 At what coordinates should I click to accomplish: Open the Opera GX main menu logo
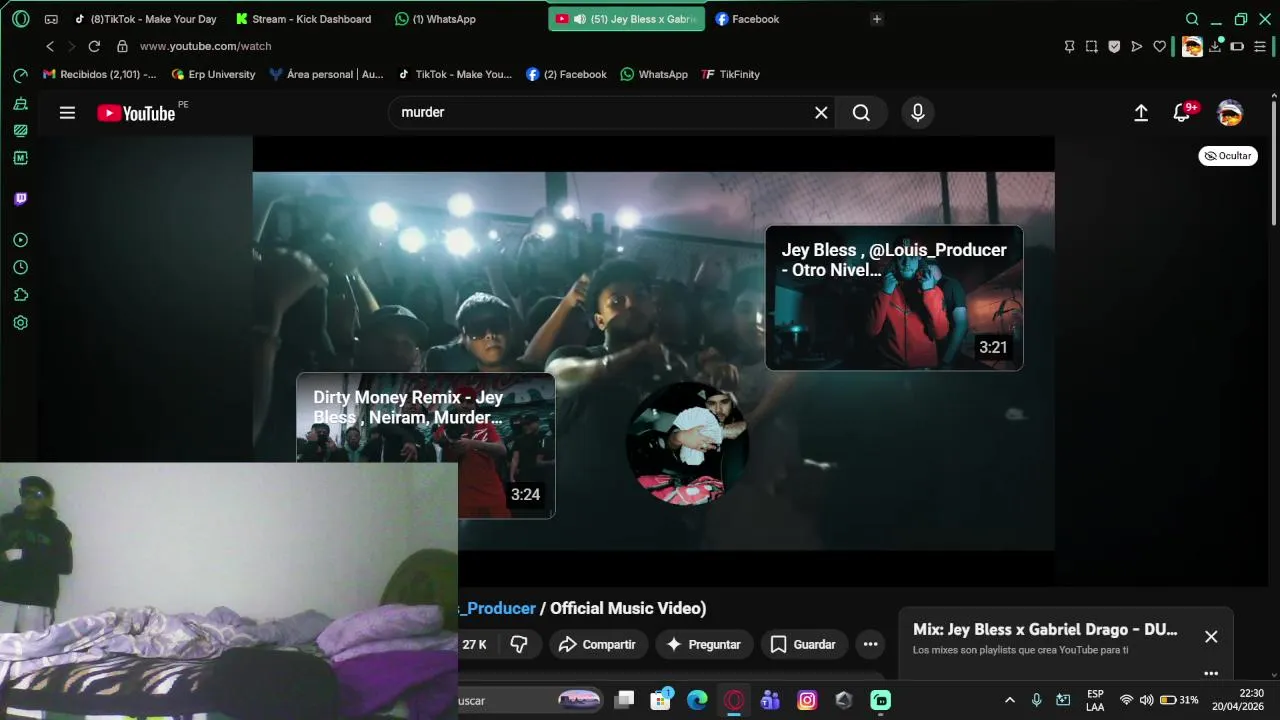pos(21,19)
